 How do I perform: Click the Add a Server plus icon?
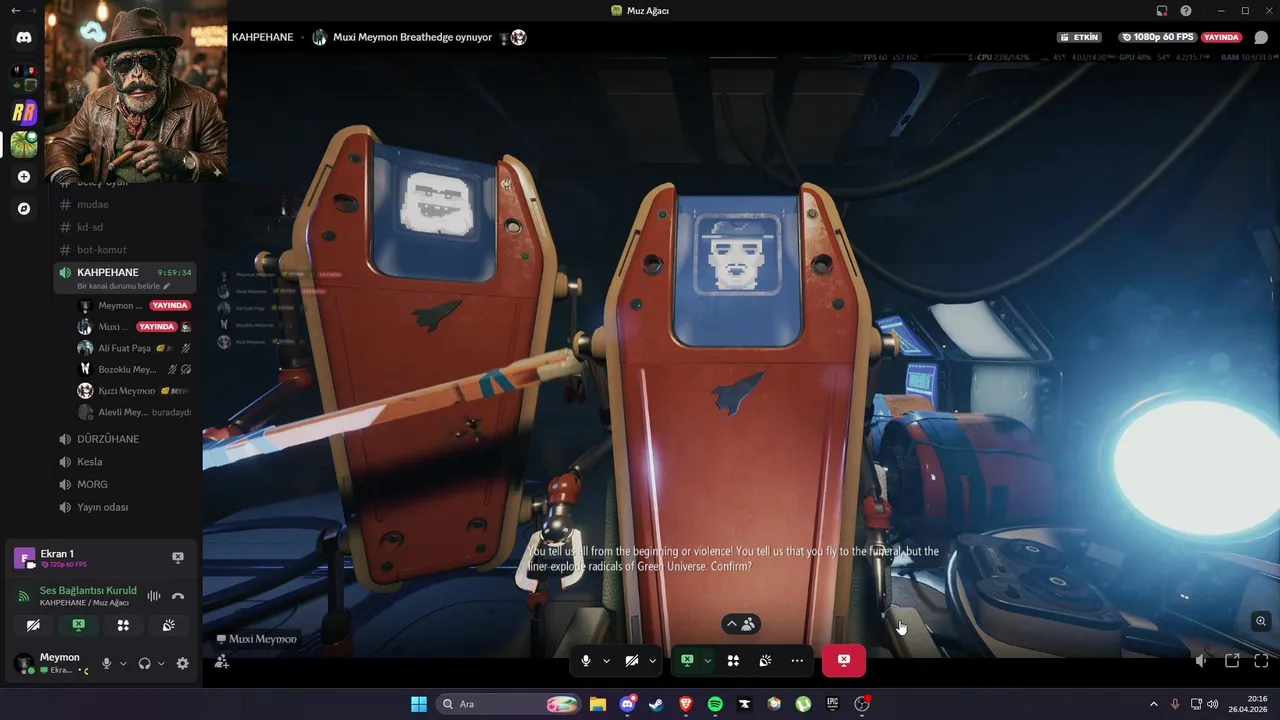click(24, 177)
